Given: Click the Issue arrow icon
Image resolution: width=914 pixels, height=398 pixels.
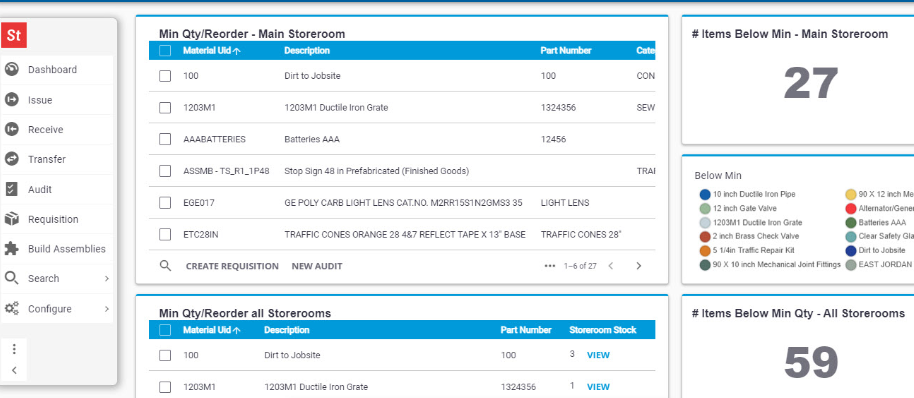Looking at the screenshot, I should (12, 100).
